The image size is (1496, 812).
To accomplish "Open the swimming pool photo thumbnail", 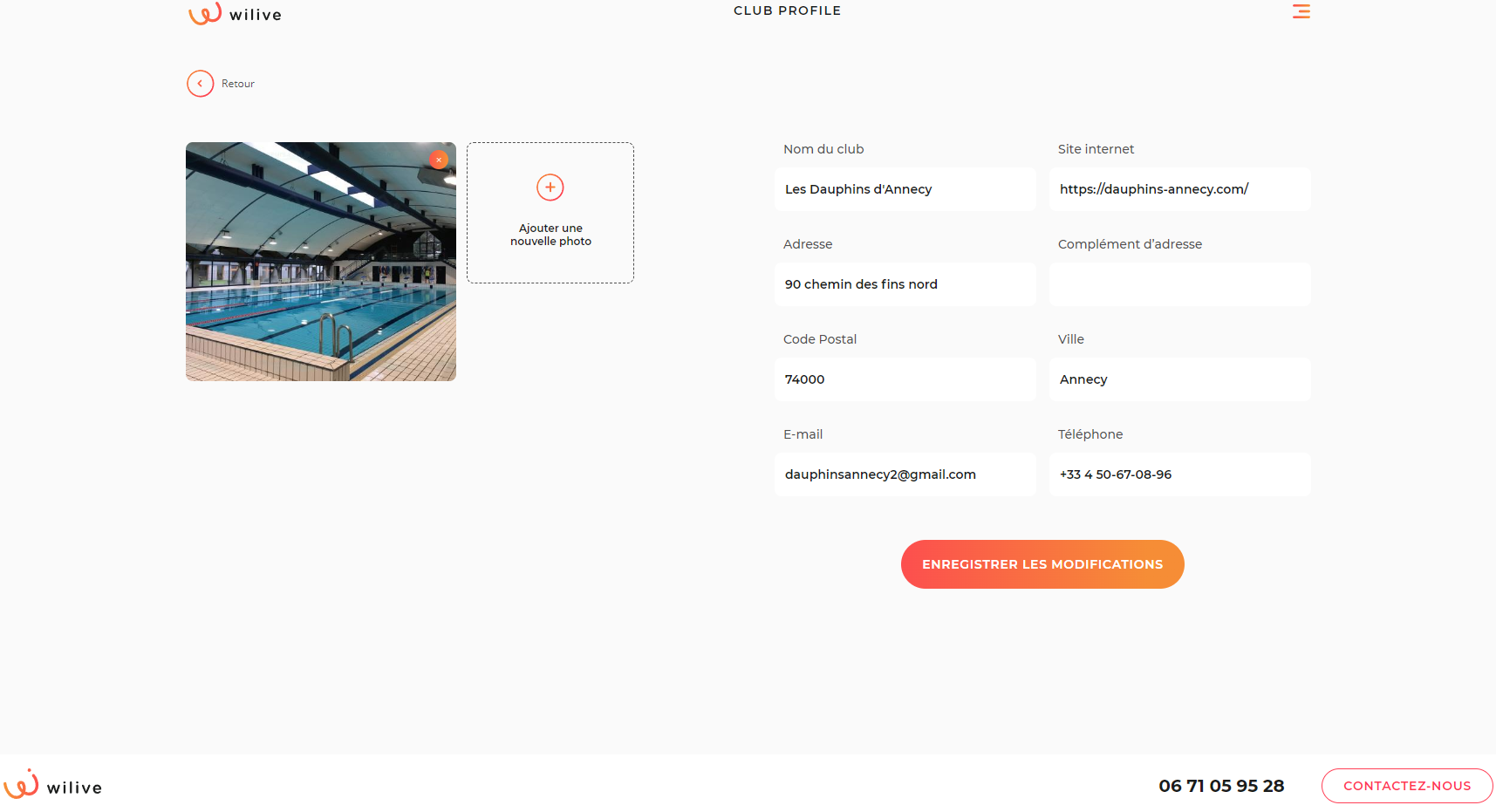I will coord(320,262).
